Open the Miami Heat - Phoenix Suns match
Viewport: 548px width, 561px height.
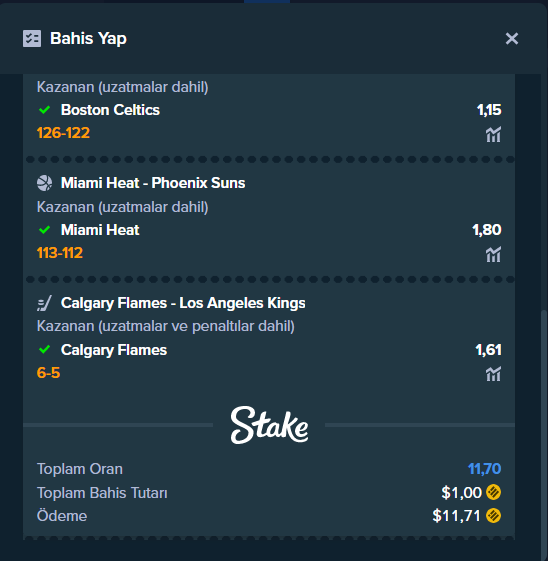click(x=153, y=183)
